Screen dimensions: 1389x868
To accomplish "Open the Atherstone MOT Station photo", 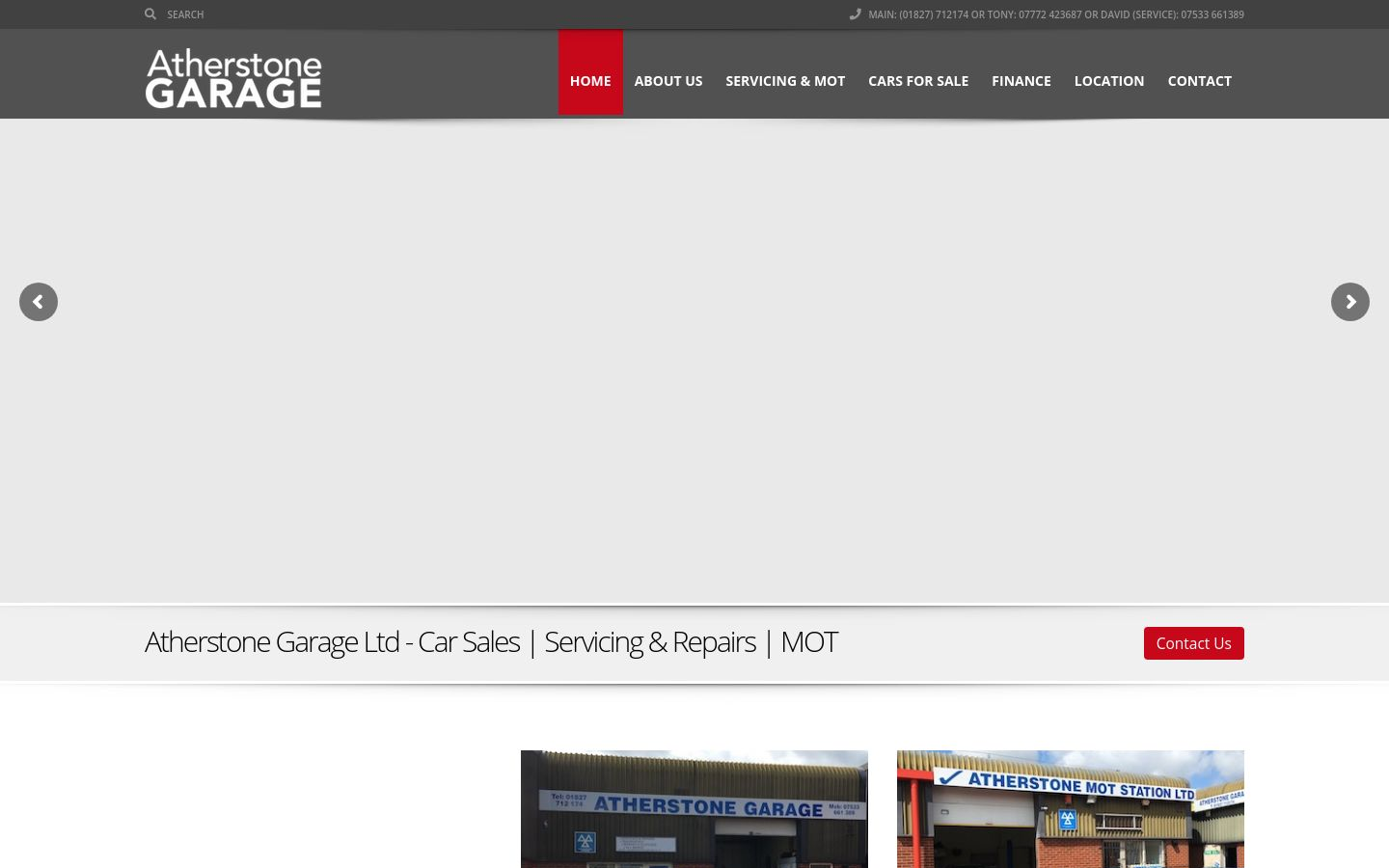I will (x=1071, y=809).
